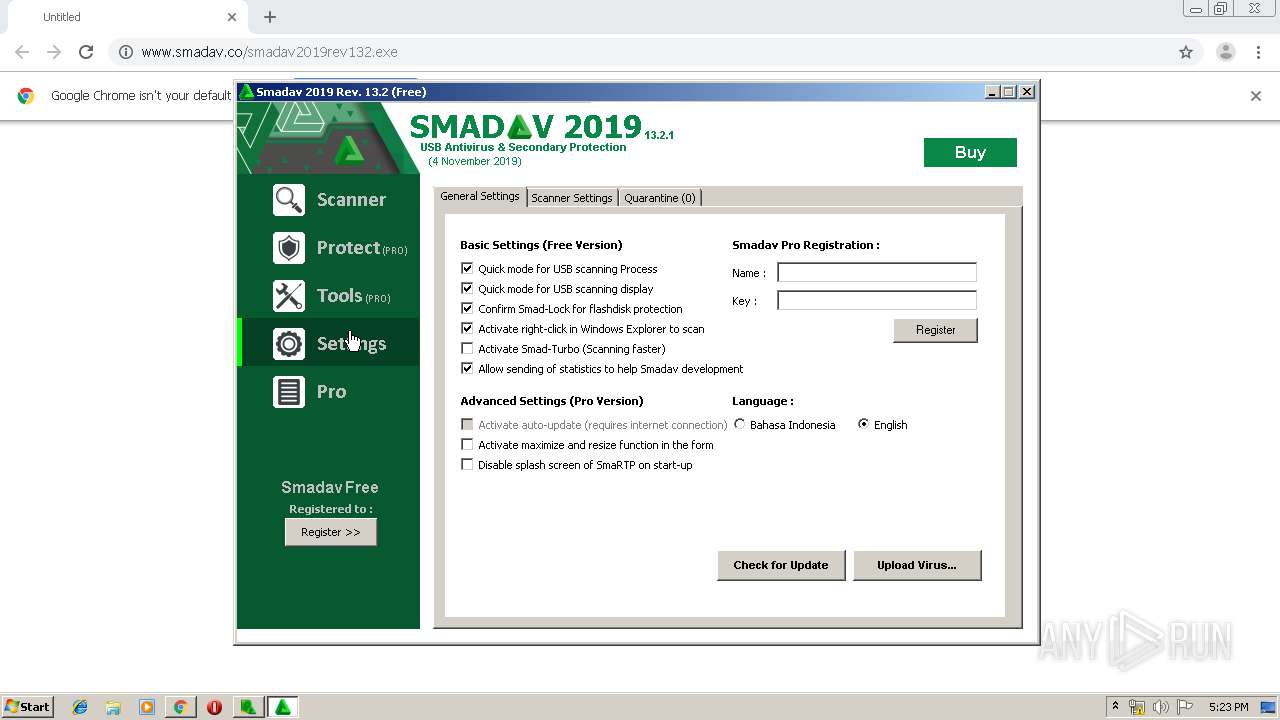The width and height of the screenshot is (1280, 720).
Task: Switch to the General Settings tab
Action: coord(480,197)
